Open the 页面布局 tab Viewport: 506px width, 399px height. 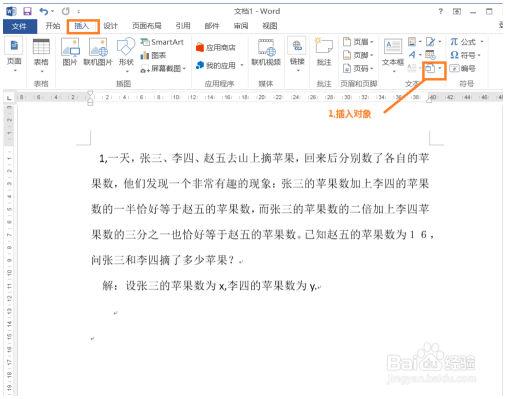[x=147, y=26]
